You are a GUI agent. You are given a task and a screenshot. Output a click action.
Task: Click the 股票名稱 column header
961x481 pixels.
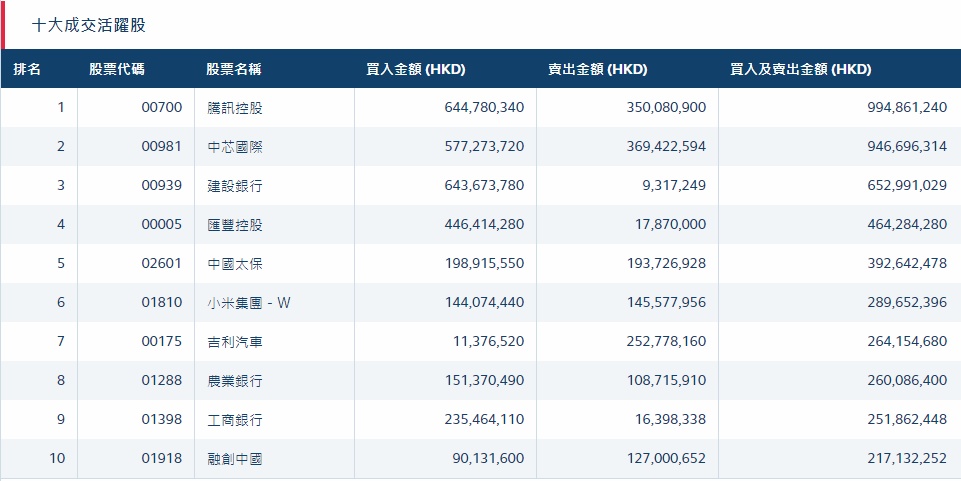click(x=234, y=70)
